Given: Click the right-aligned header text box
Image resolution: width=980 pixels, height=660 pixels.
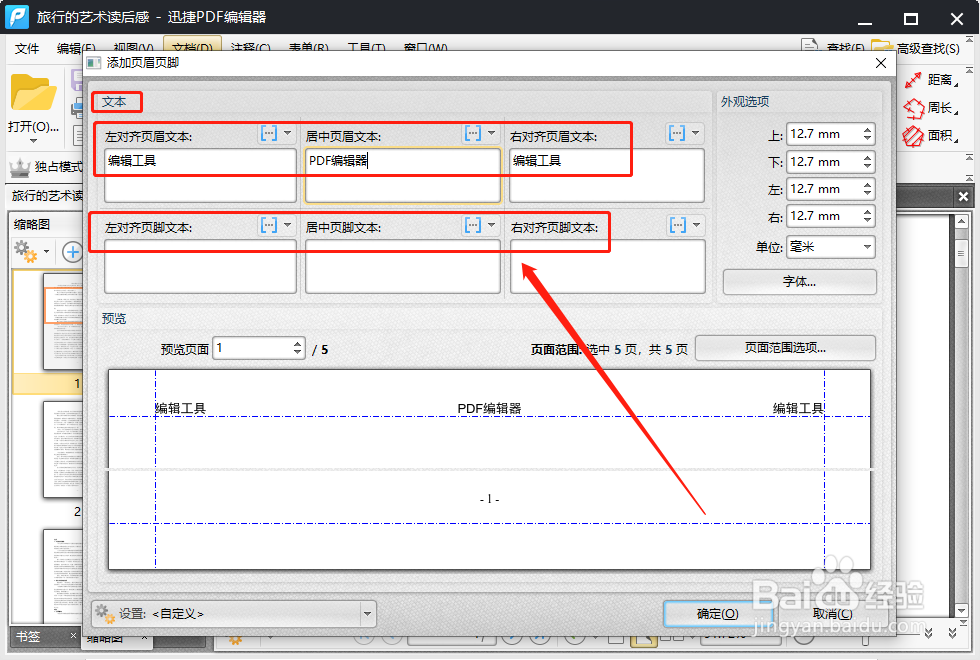Looking at the screenshot, I should 607,175.
